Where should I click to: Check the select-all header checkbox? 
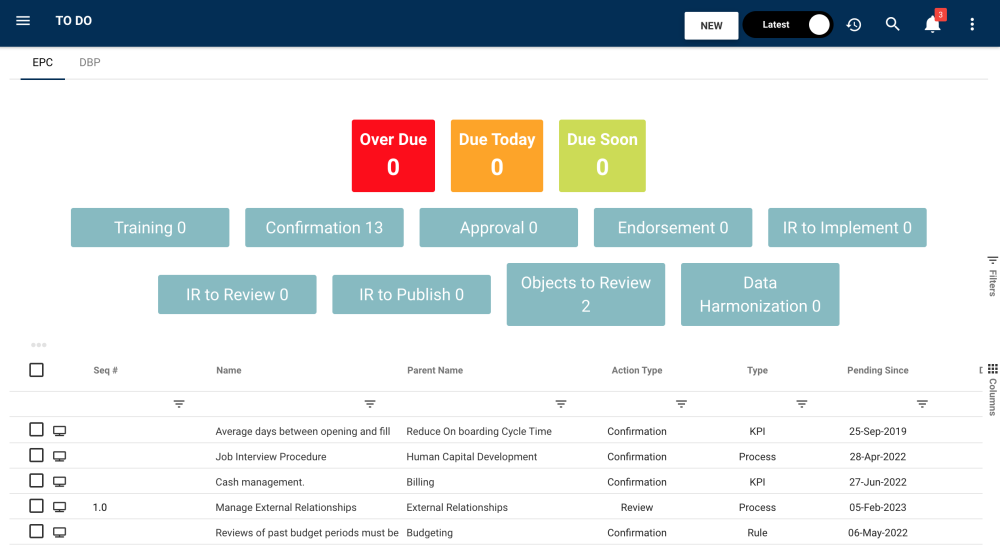click(x=36, y=370)
